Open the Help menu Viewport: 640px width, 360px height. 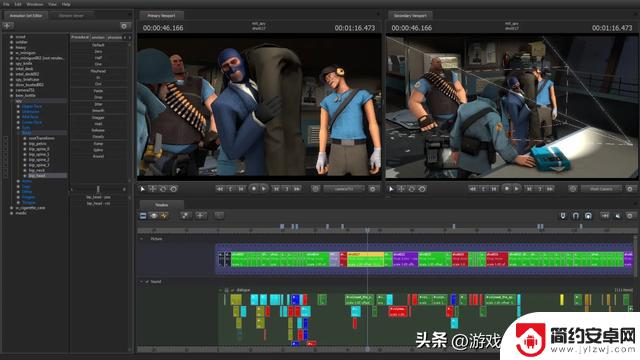click(x=66, y=4)
